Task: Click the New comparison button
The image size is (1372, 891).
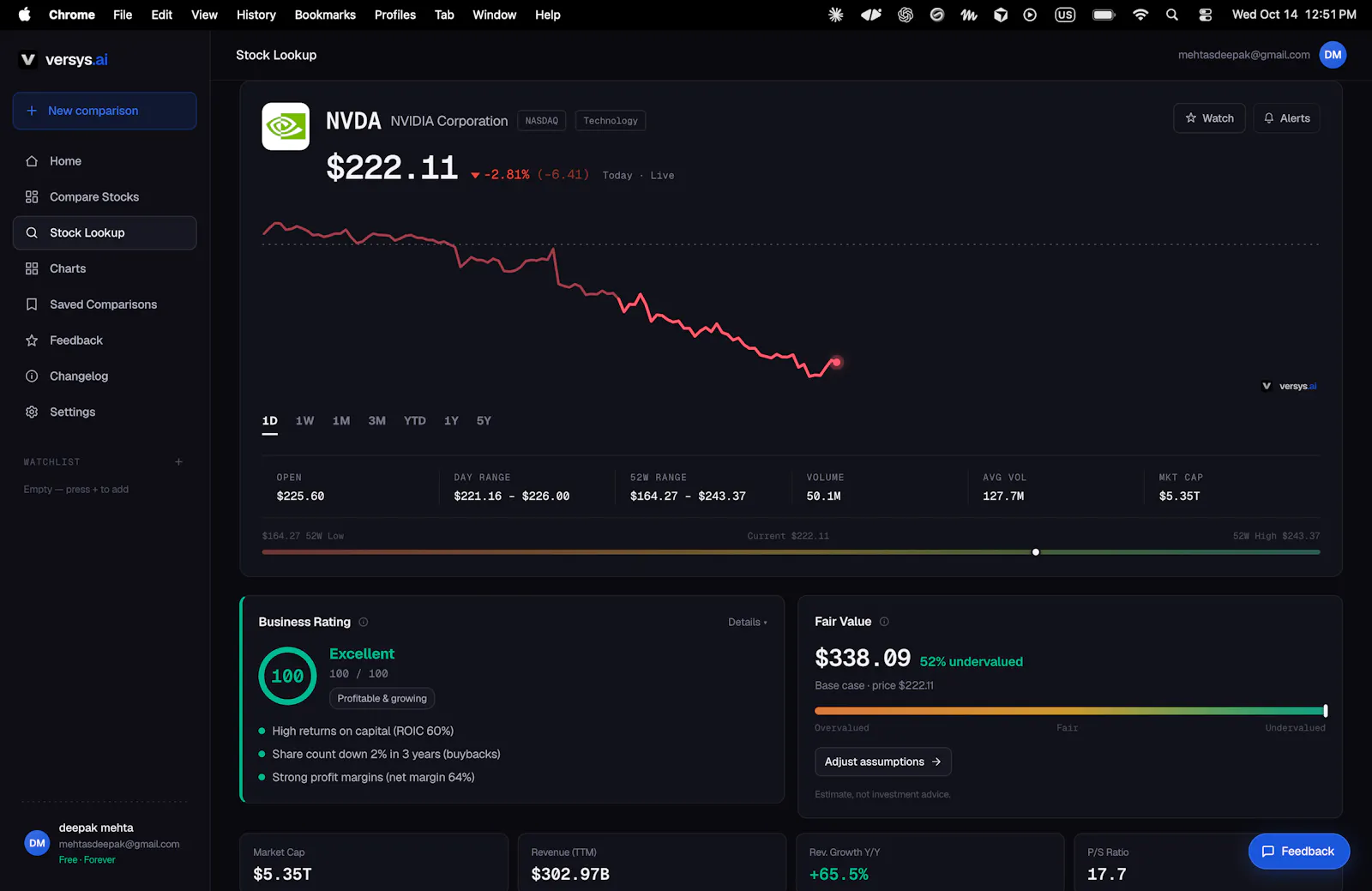Action: pos(105,111)
